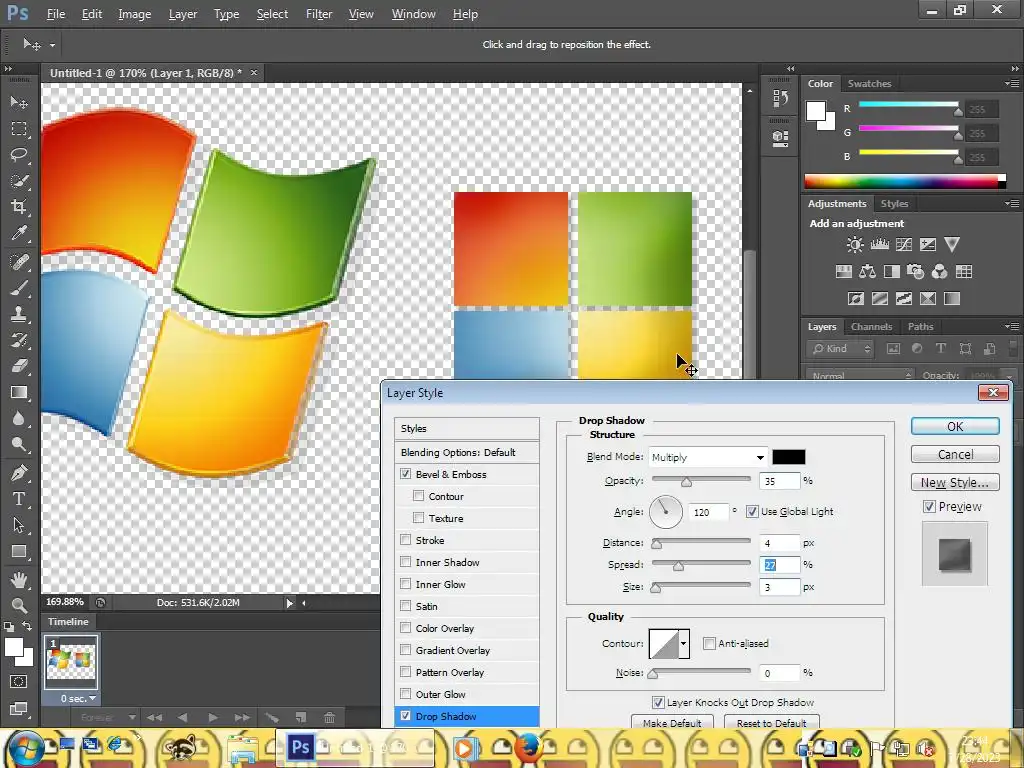Select the Rectangular Marquee tool
Screen dimensions: 1024x768
tap(19, 129)
